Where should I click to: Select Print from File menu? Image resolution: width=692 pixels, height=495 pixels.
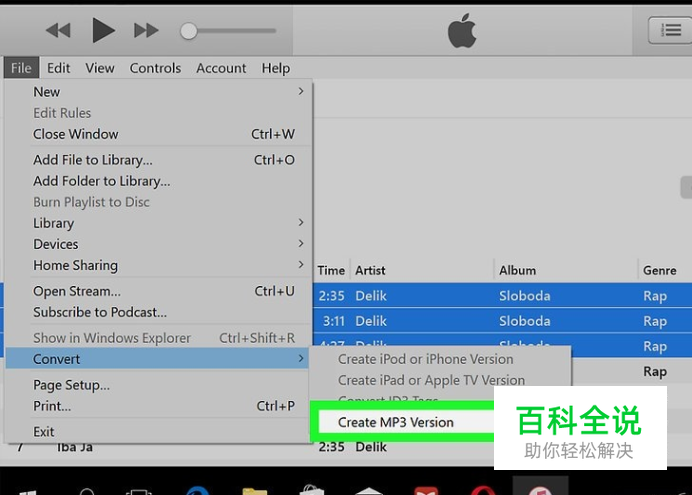[x=158, y=406]
